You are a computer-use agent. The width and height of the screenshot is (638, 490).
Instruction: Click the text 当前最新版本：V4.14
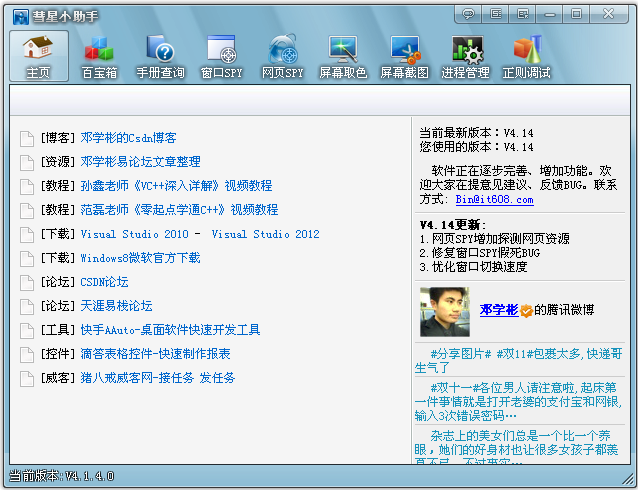(x=476, y=133)
